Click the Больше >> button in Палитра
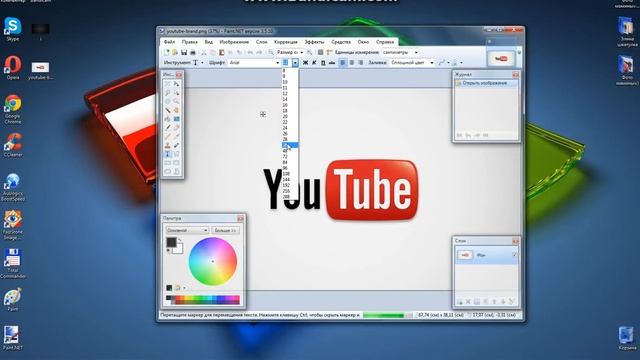Image resolution: width=640 pixels, height=360 pixels. pyautogui.click(x=225, y=230)
